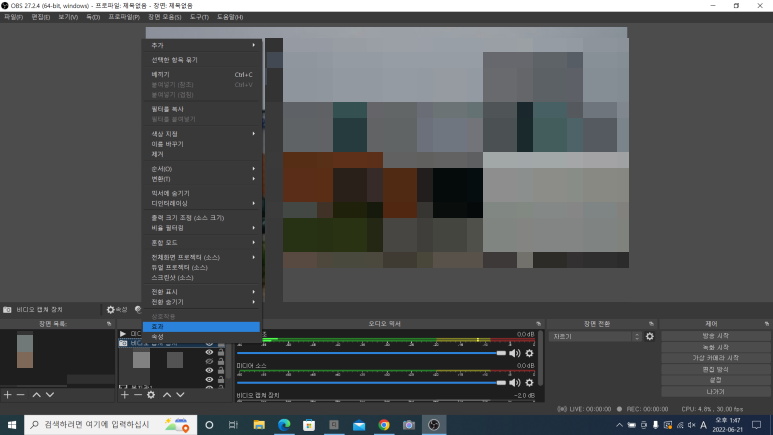Add a source with the sources list plus icon
This screenshot has width=773, height=435.
click(125, 395)
